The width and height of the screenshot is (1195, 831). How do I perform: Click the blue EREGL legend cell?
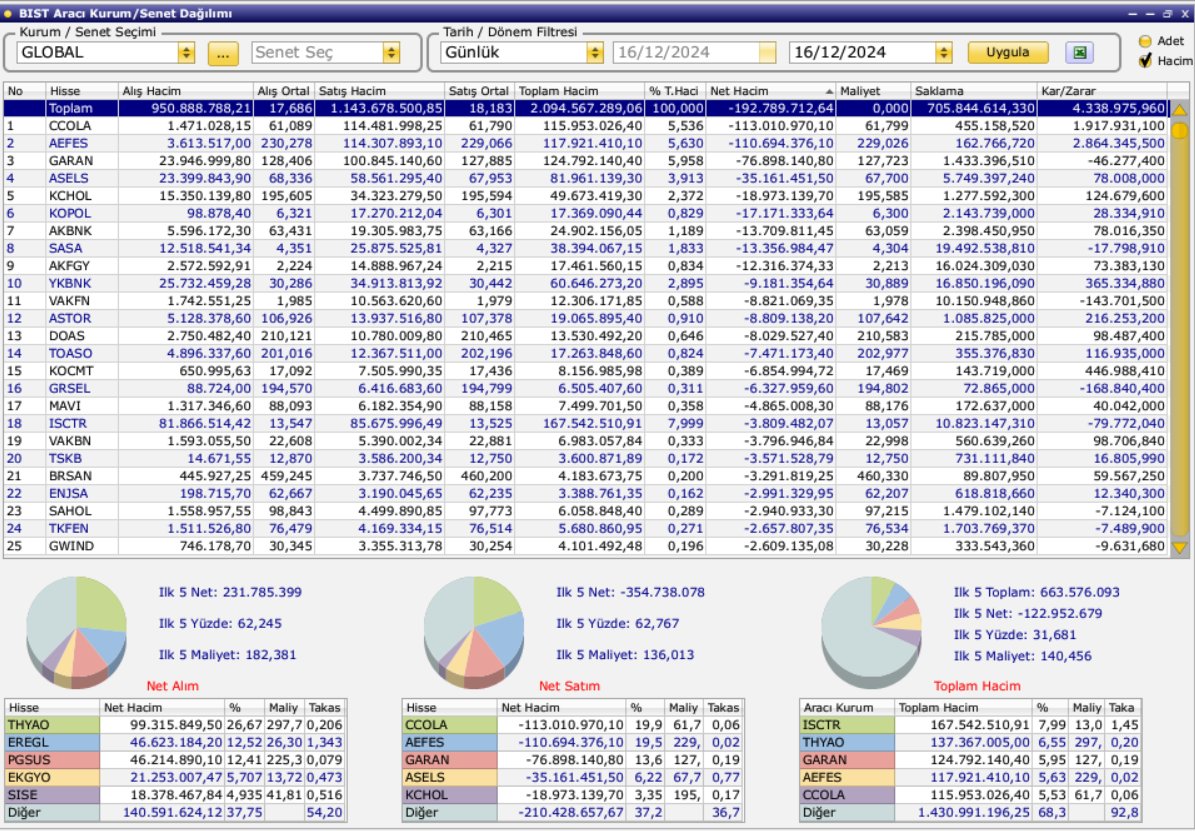click(x=52, y=743)
